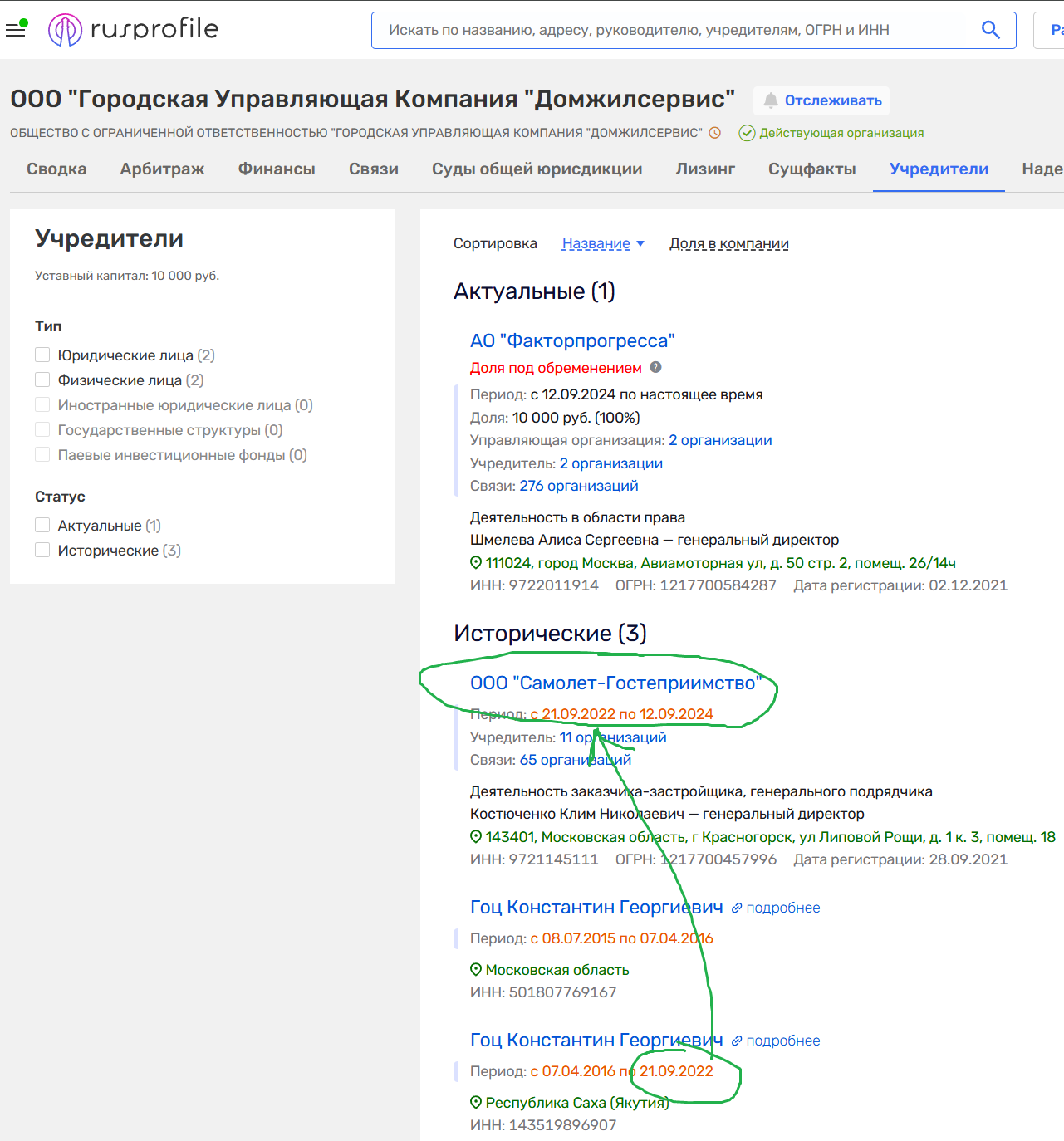This screenshot has height=1141, width=1064.
Task: Open Связи 65 организаций link
Action: pyautogui.click(x=576, y=760)
